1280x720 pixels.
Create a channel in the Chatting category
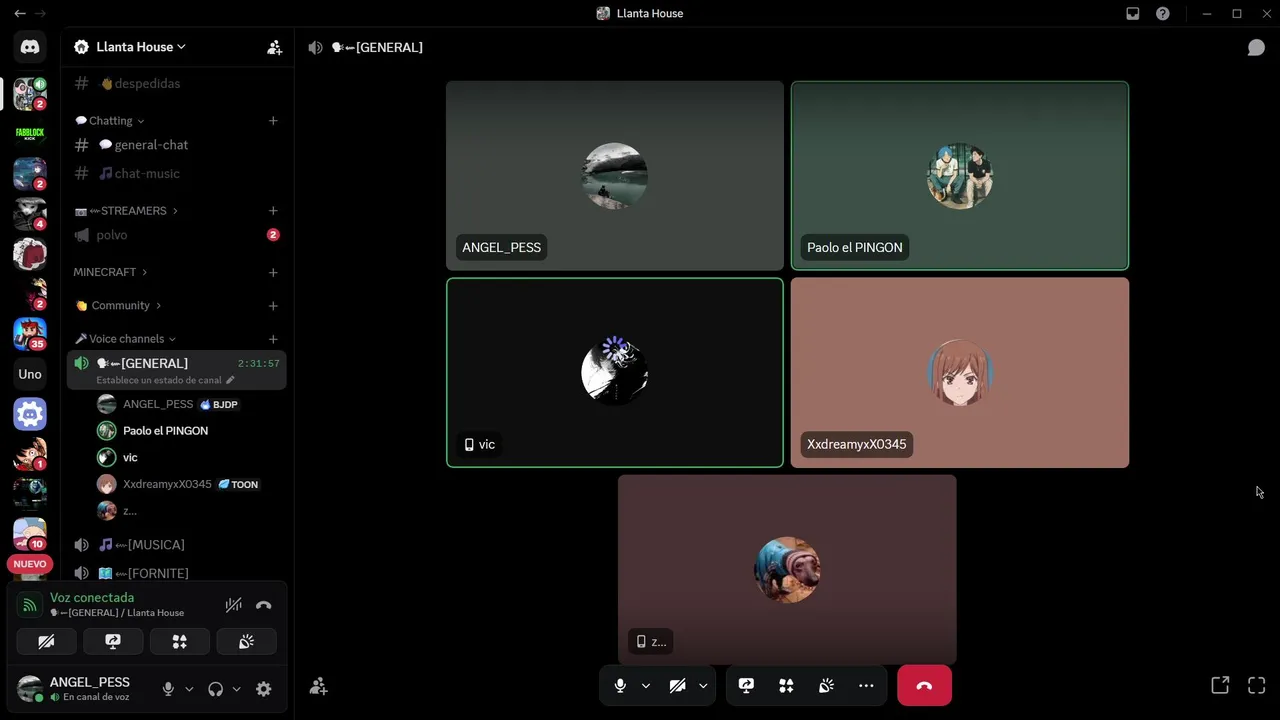tap(273, 121)
